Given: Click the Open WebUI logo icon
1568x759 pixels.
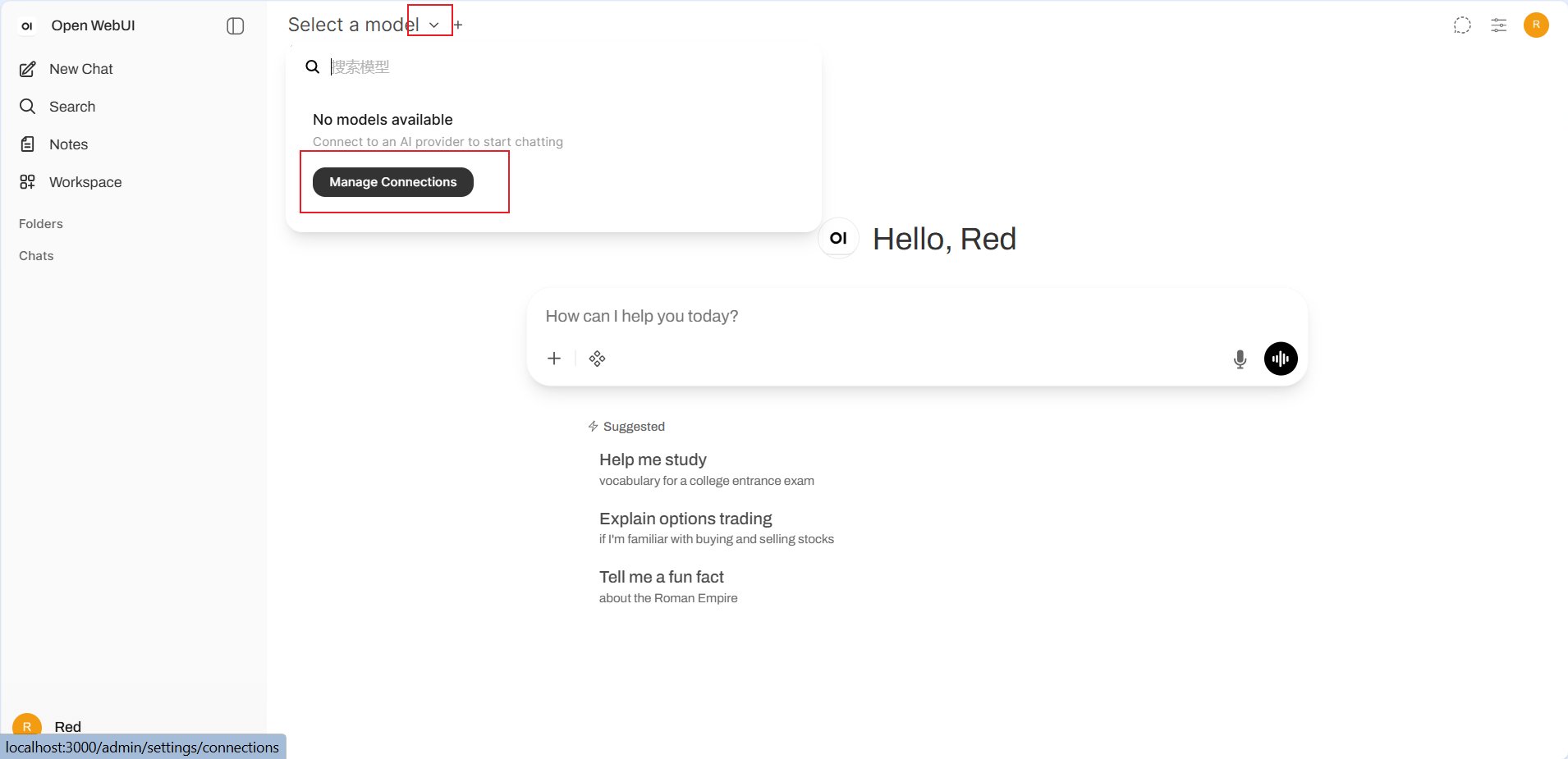Looking at the screenshot, I should click(x=27, y=25).
